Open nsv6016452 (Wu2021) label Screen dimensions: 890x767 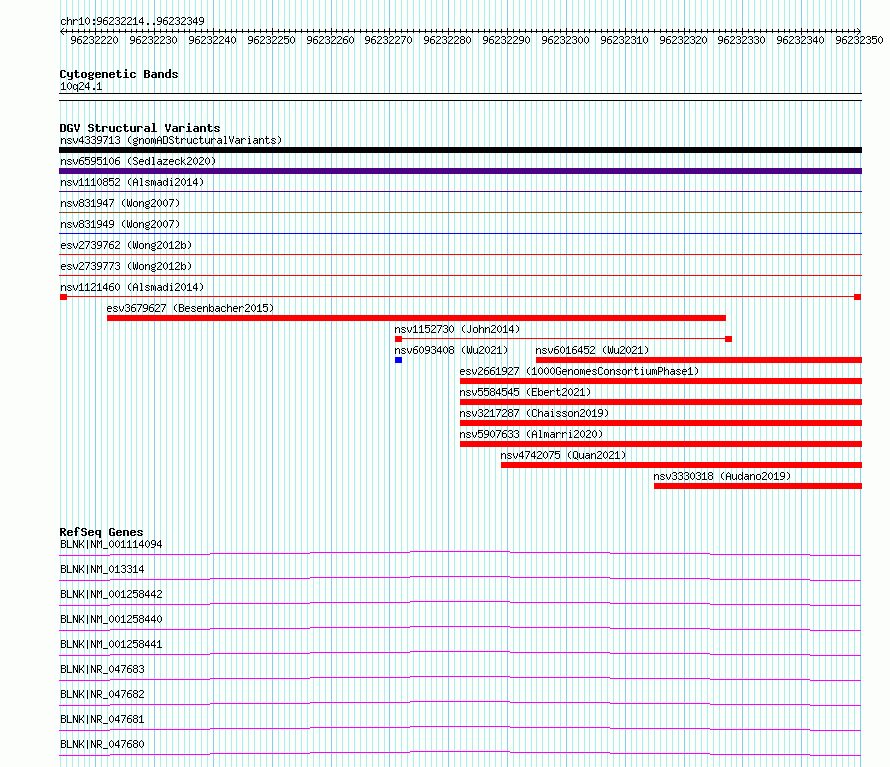(592, 350)
